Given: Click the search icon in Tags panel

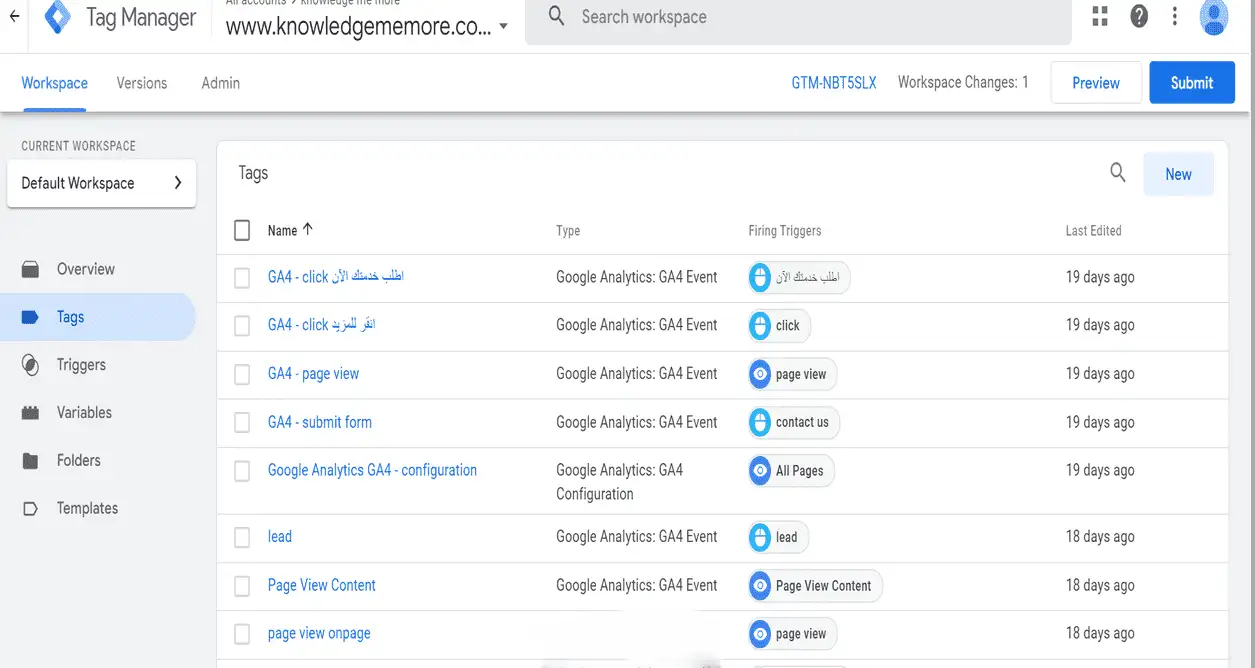Looking at the screenshot, I should (x=1118, y=173).
